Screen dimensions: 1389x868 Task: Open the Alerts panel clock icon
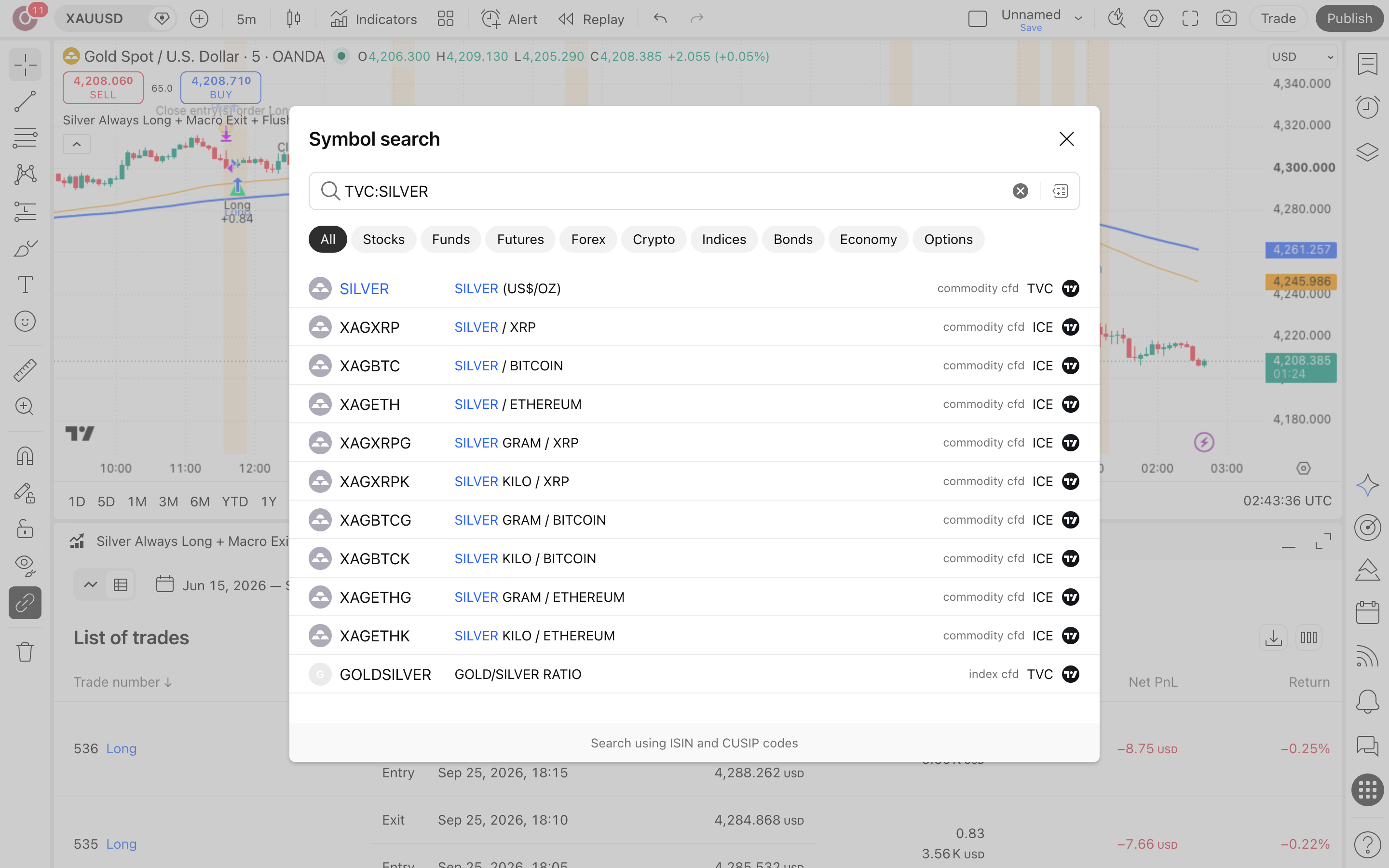tap(1367, 107)
